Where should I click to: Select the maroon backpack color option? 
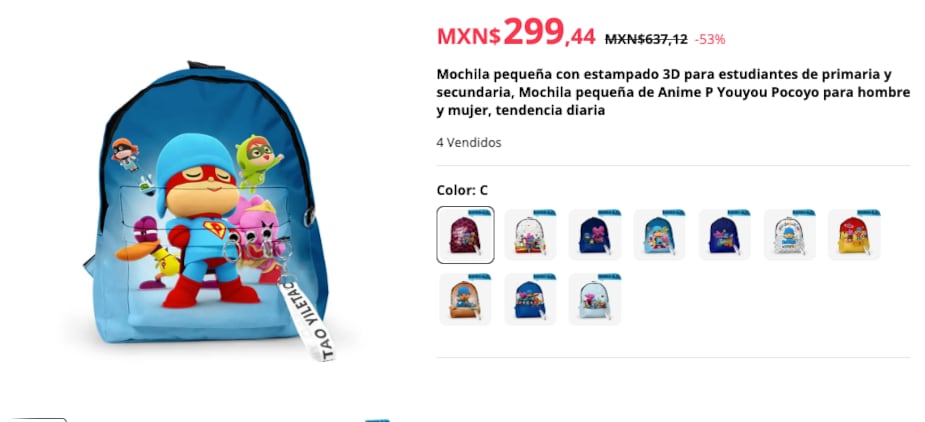(465, 235)
